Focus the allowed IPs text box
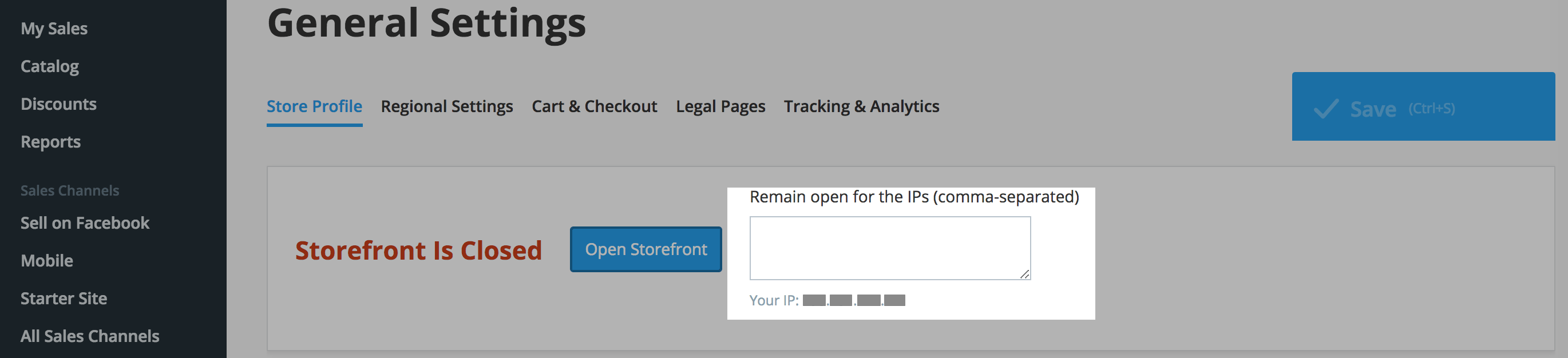This screenshot has width=1568, height=358. [x=890, y=248]
